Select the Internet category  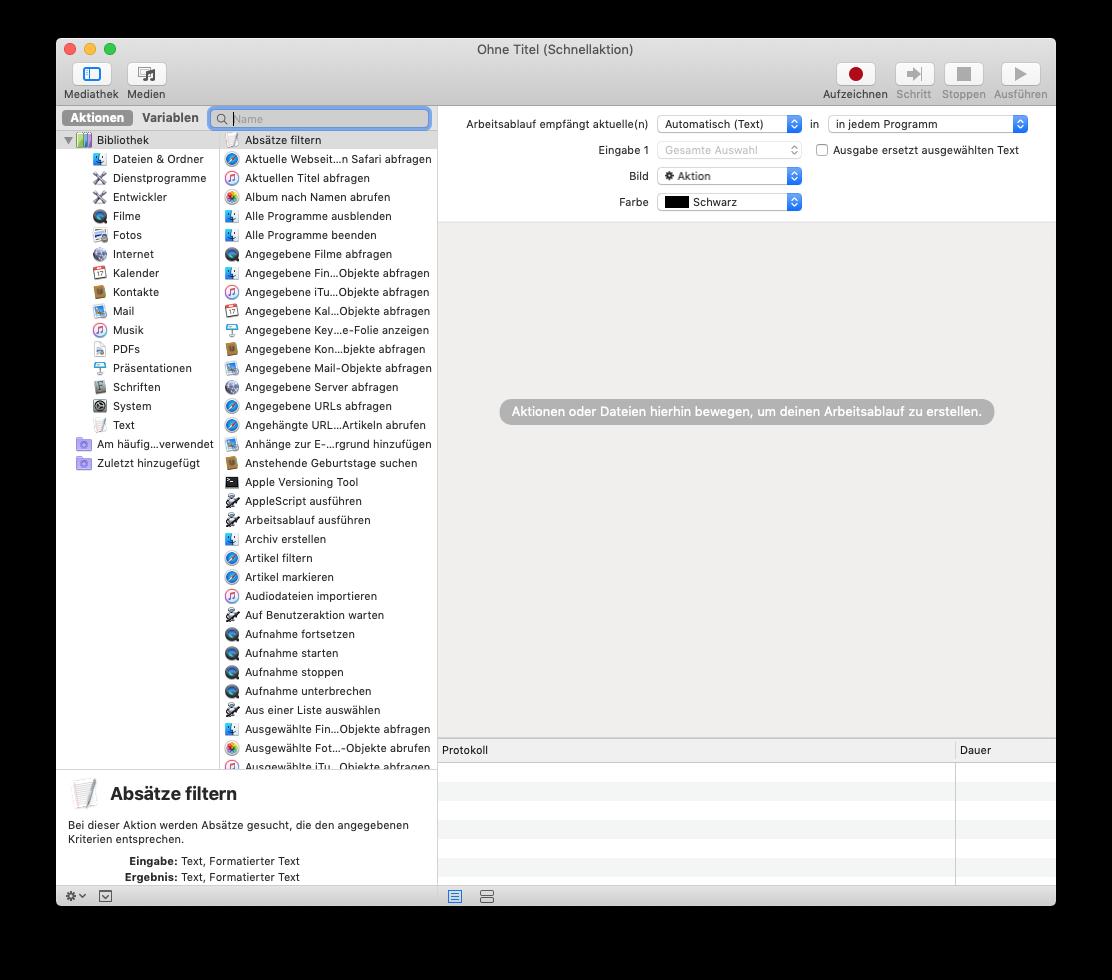123,254
